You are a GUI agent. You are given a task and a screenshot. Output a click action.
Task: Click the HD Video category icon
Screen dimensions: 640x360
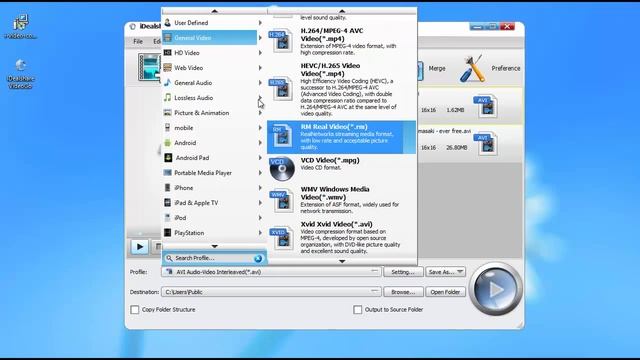(x=167, y=53)
